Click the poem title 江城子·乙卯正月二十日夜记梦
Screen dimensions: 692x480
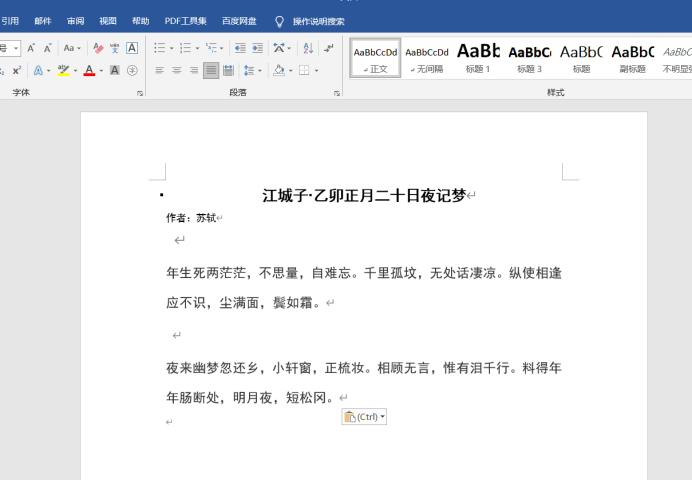click(x=364, y=195)
